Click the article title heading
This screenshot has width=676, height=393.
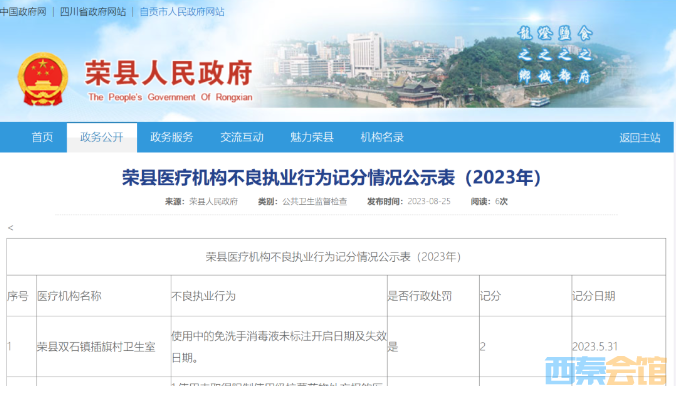pos(332,178)
